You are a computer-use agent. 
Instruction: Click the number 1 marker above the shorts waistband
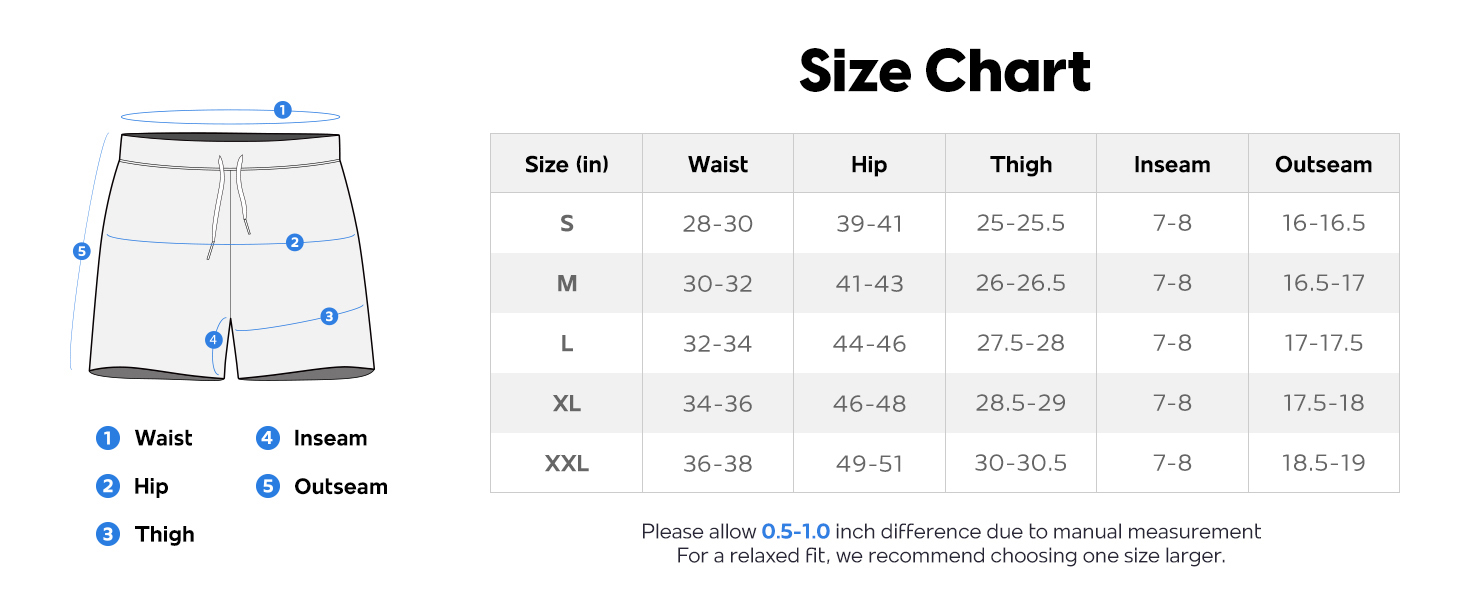pos(282,110)
